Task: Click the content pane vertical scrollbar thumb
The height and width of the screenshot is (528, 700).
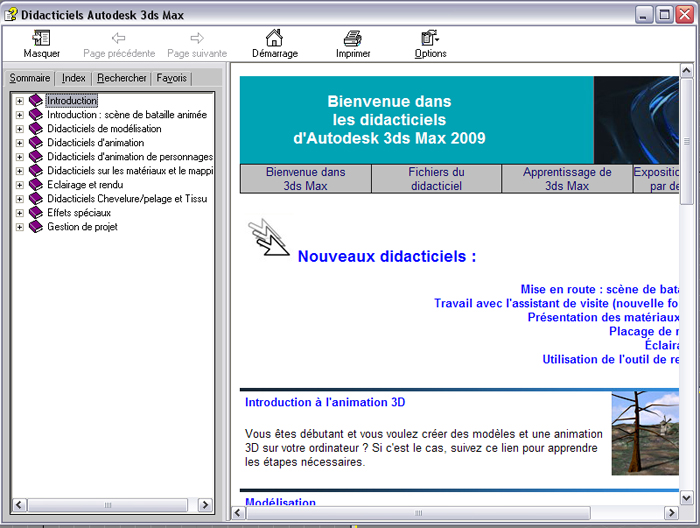Action: click(x=686, y=141)
